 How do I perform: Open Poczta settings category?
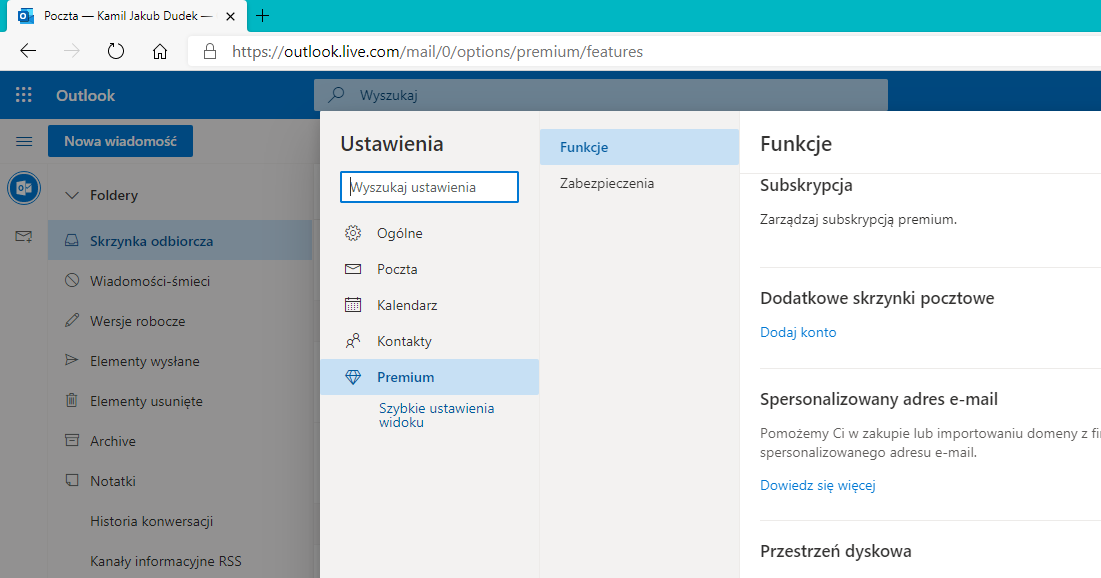[x=397, y=269]
